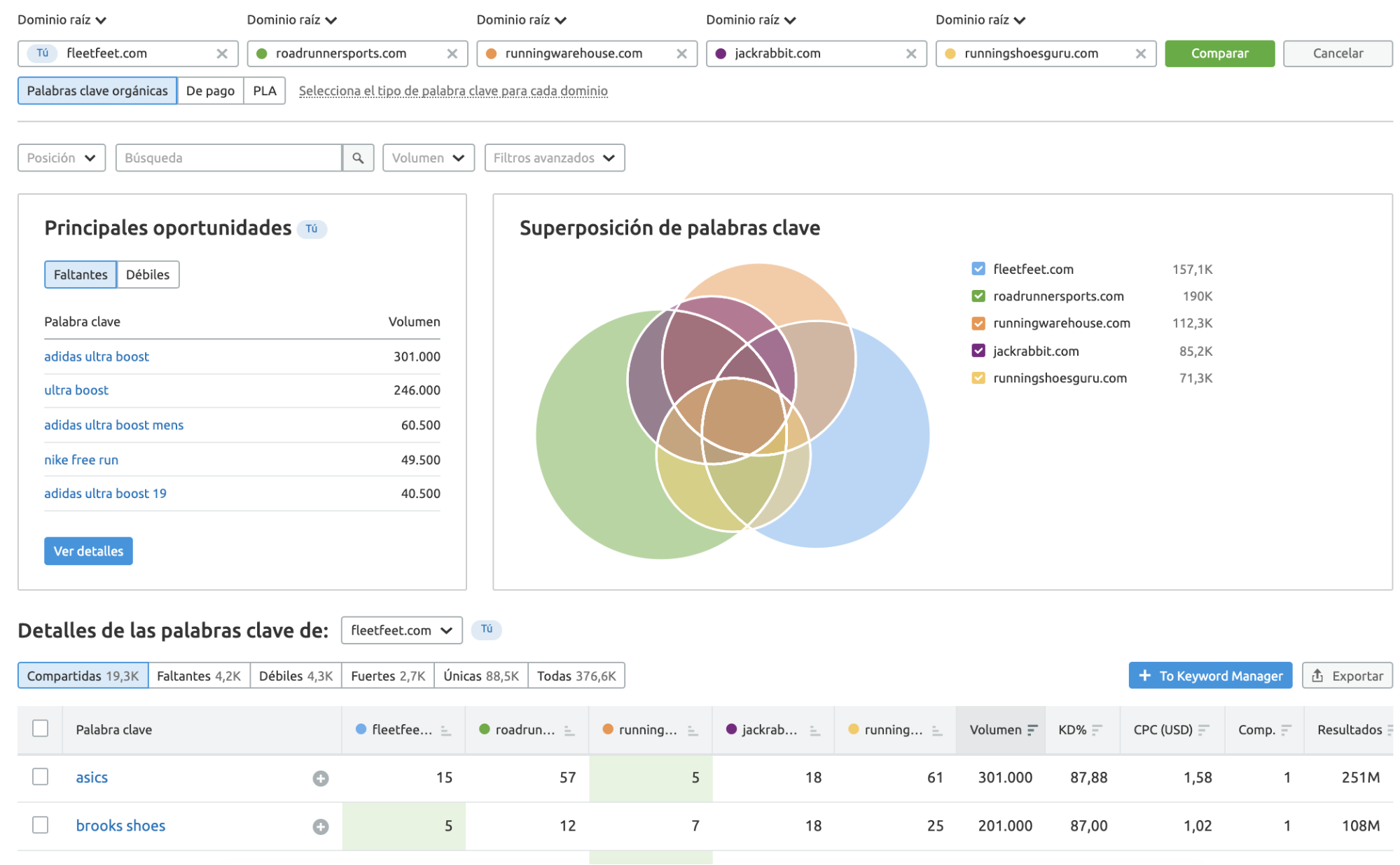1400x865 pixels.
Task: Select Faltantes tab in opportunities
Action: tap(81, 275)
